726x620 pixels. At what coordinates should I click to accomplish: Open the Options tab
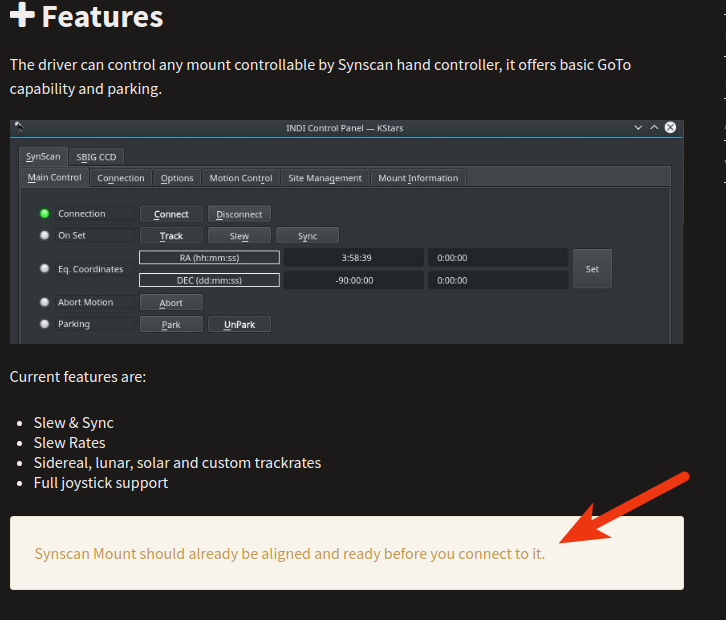pos(177,178)
